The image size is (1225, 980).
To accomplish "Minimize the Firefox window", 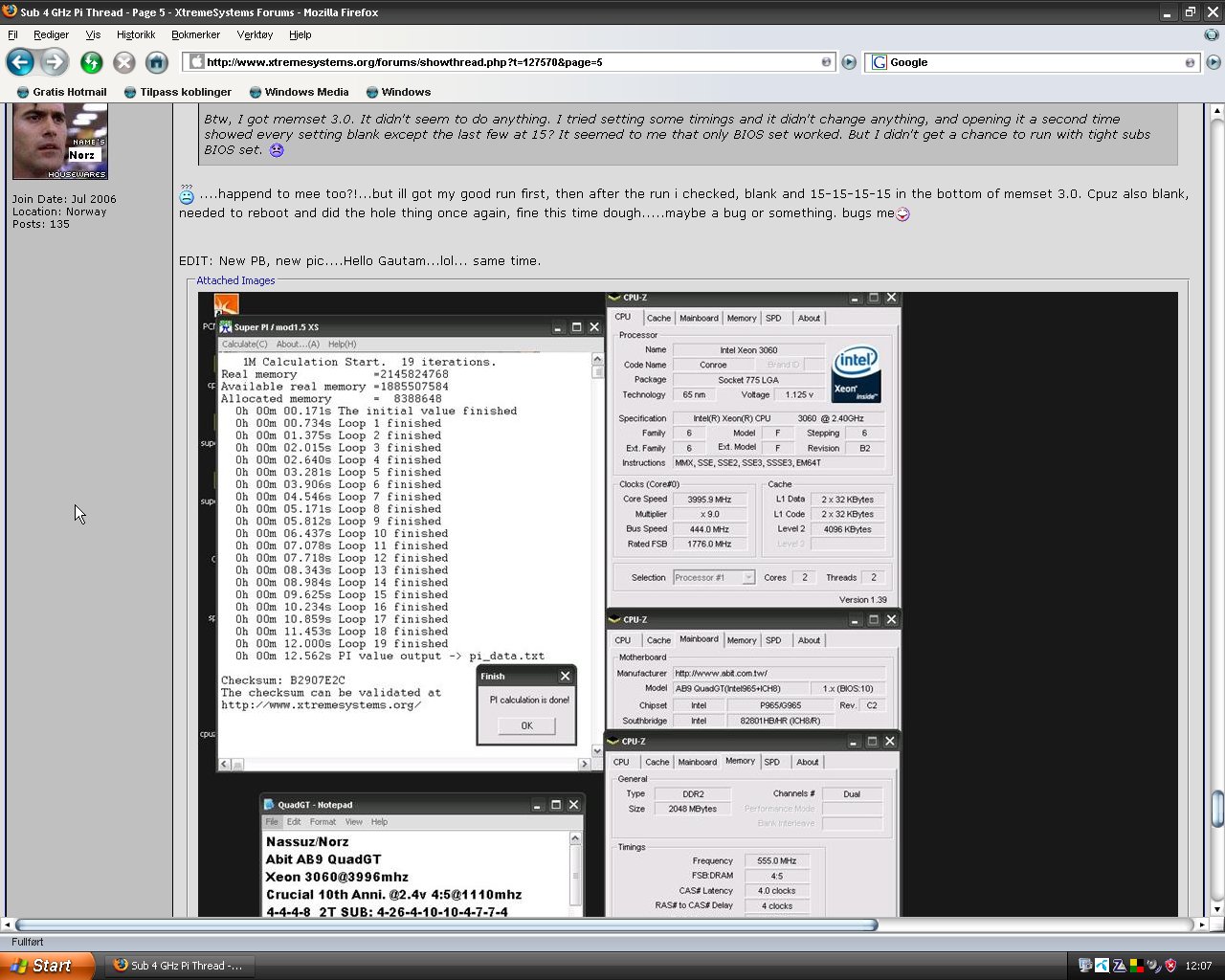I will tap(1168, 11).
